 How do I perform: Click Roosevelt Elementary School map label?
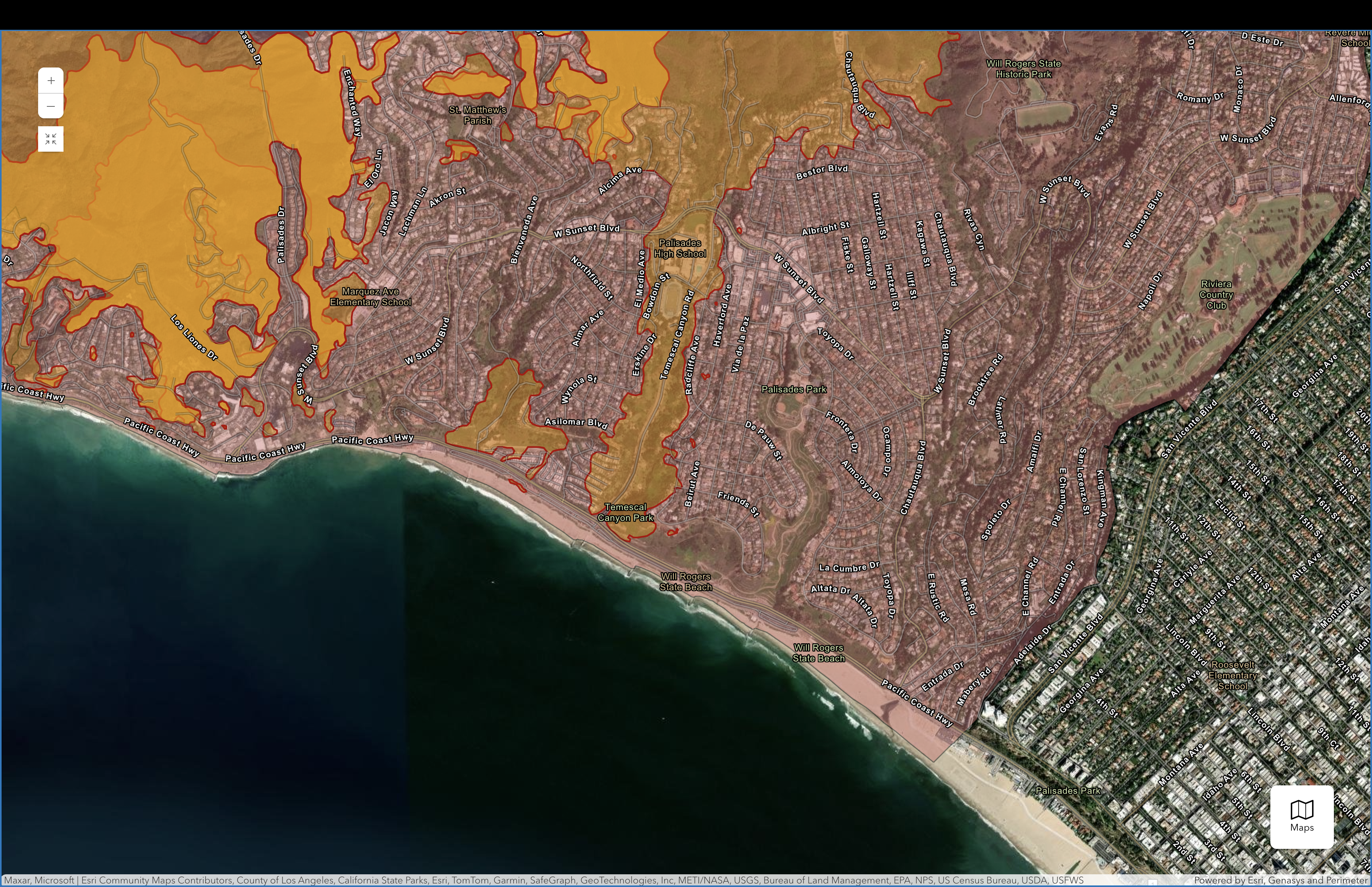pyautogui.click(x=1232, y=675)
